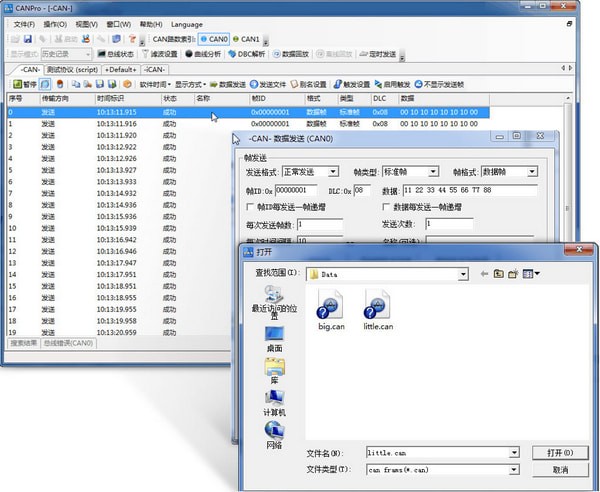600x492 pixels.
Task: Click 启用触发 enable trigger
Action: [x=392, y=84]
